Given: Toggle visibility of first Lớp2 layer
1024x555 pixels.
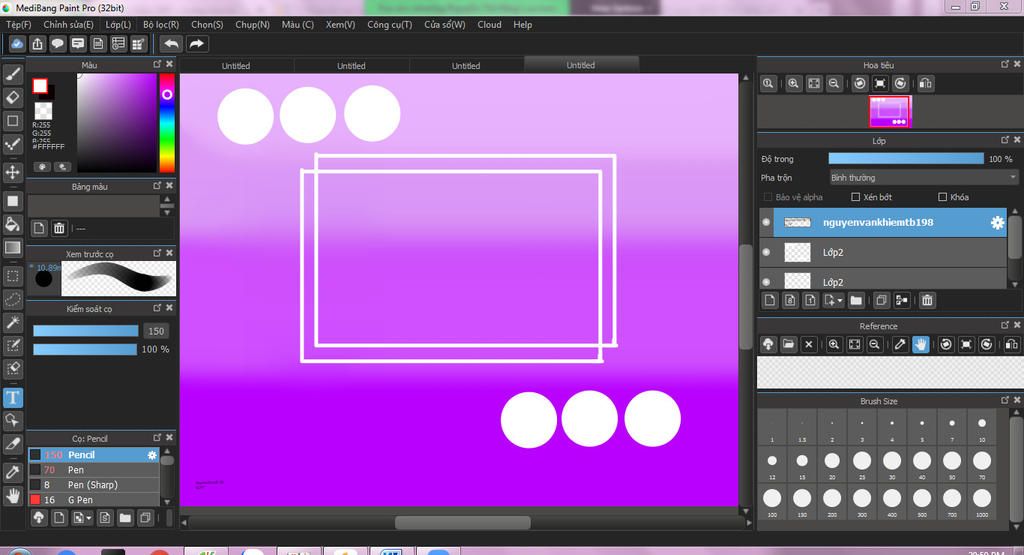Looking at the screenshot, I should pyautogui.click(x=766, y=252).
